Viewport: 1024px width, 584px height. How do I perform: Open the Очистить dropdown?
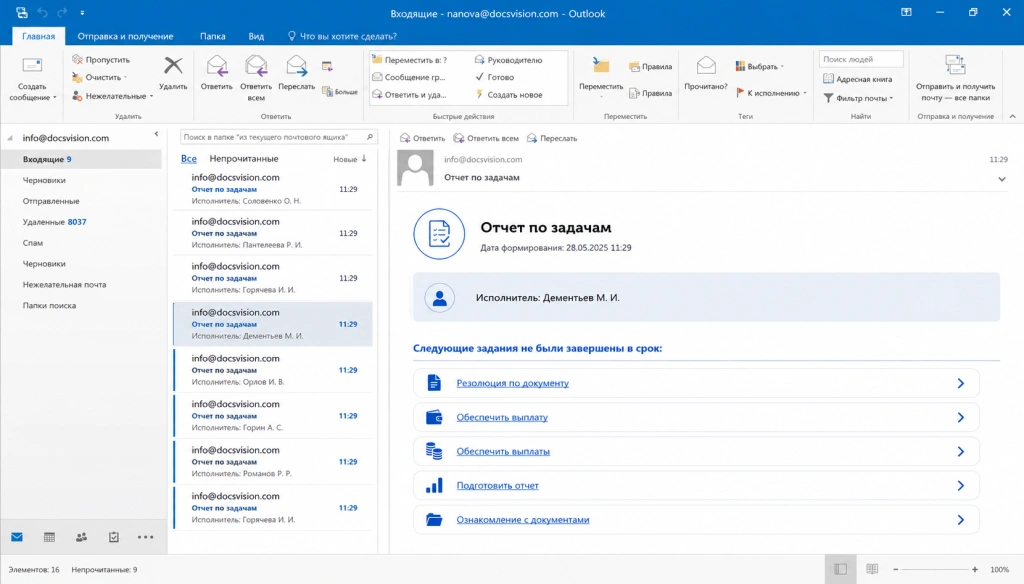pyautogui.click(x=100, y=77)
